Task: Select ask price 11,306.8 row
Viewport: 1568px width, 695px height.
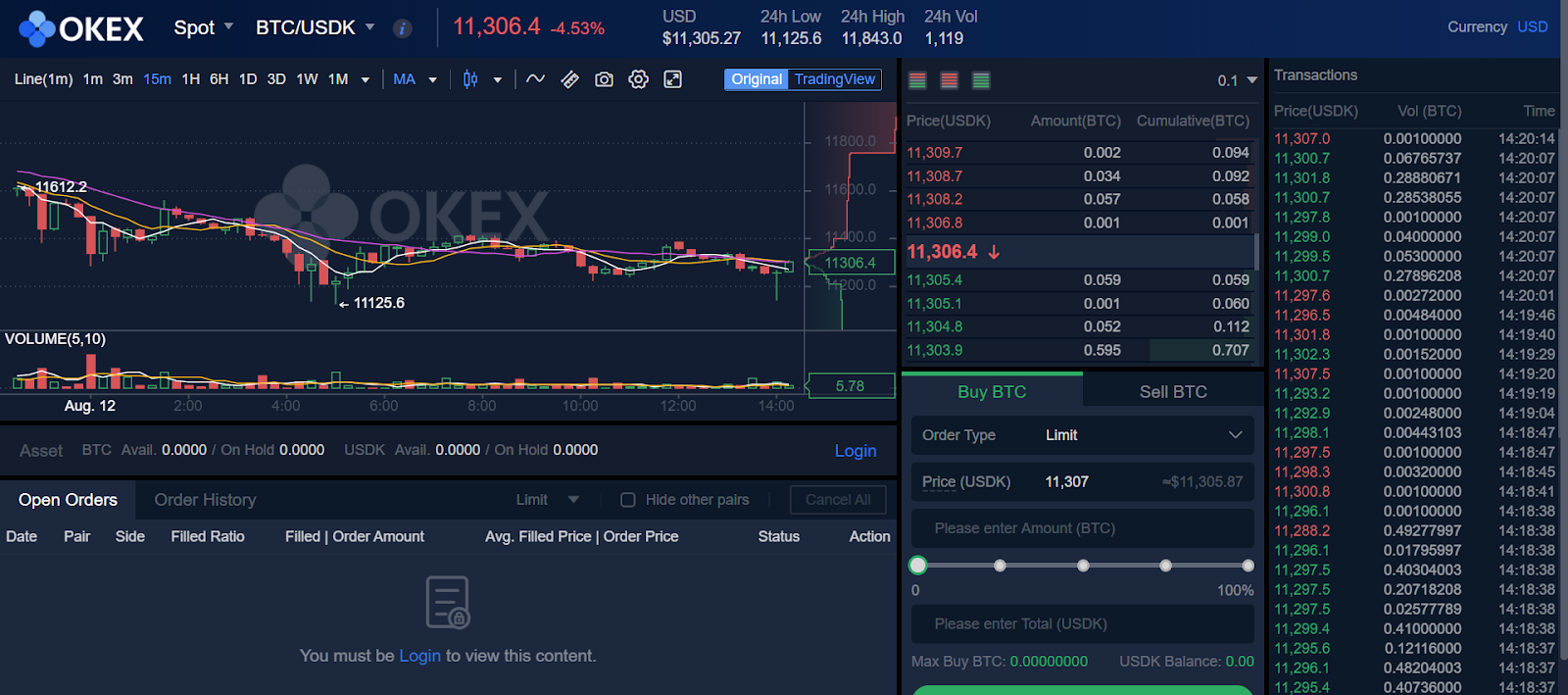Action: coord(1078,223)
